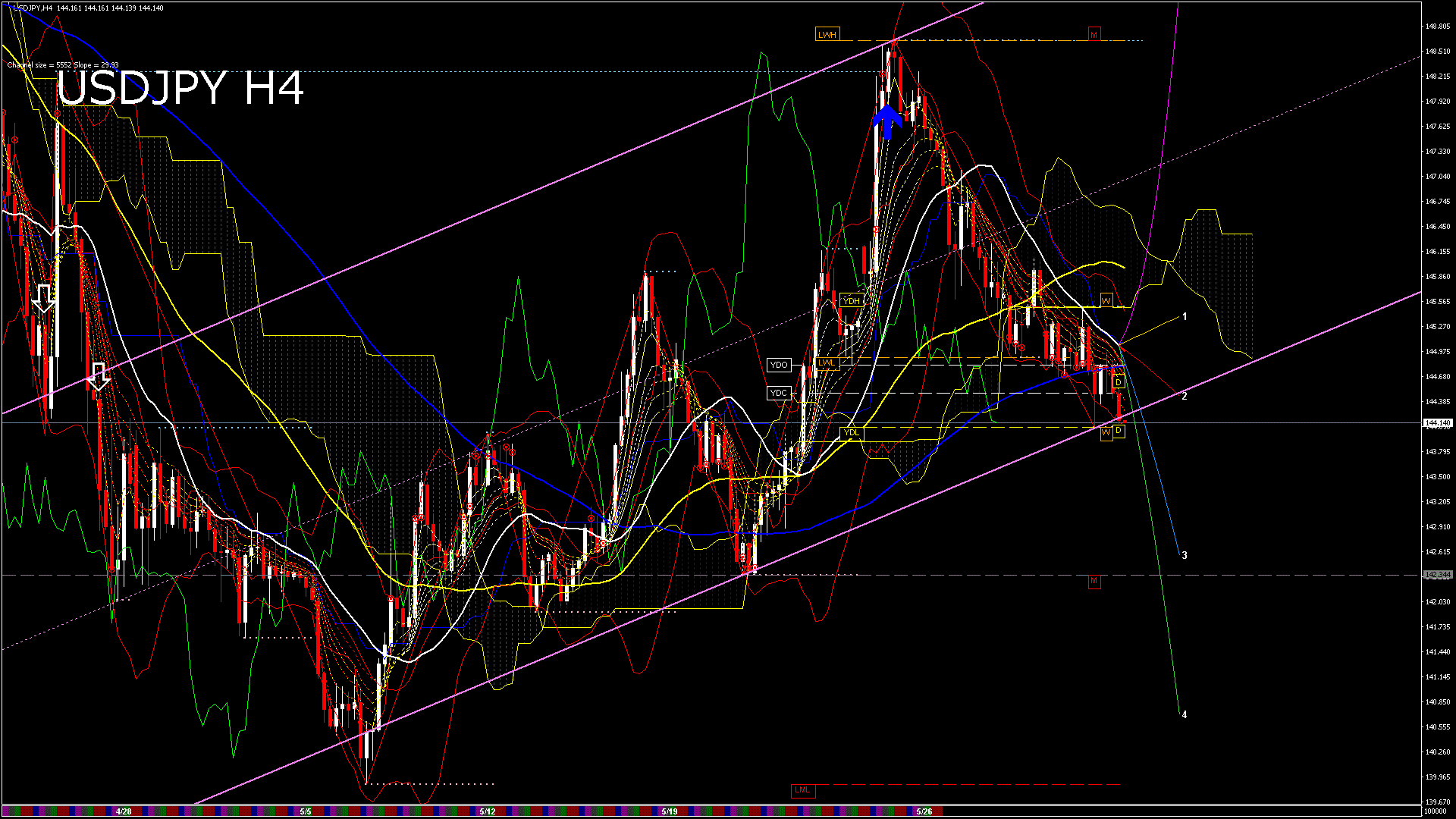Screen dimensions: 1456x819
Task: Click the Channel size slope text label
Action: pyautogui.click(x=63, y=65)
